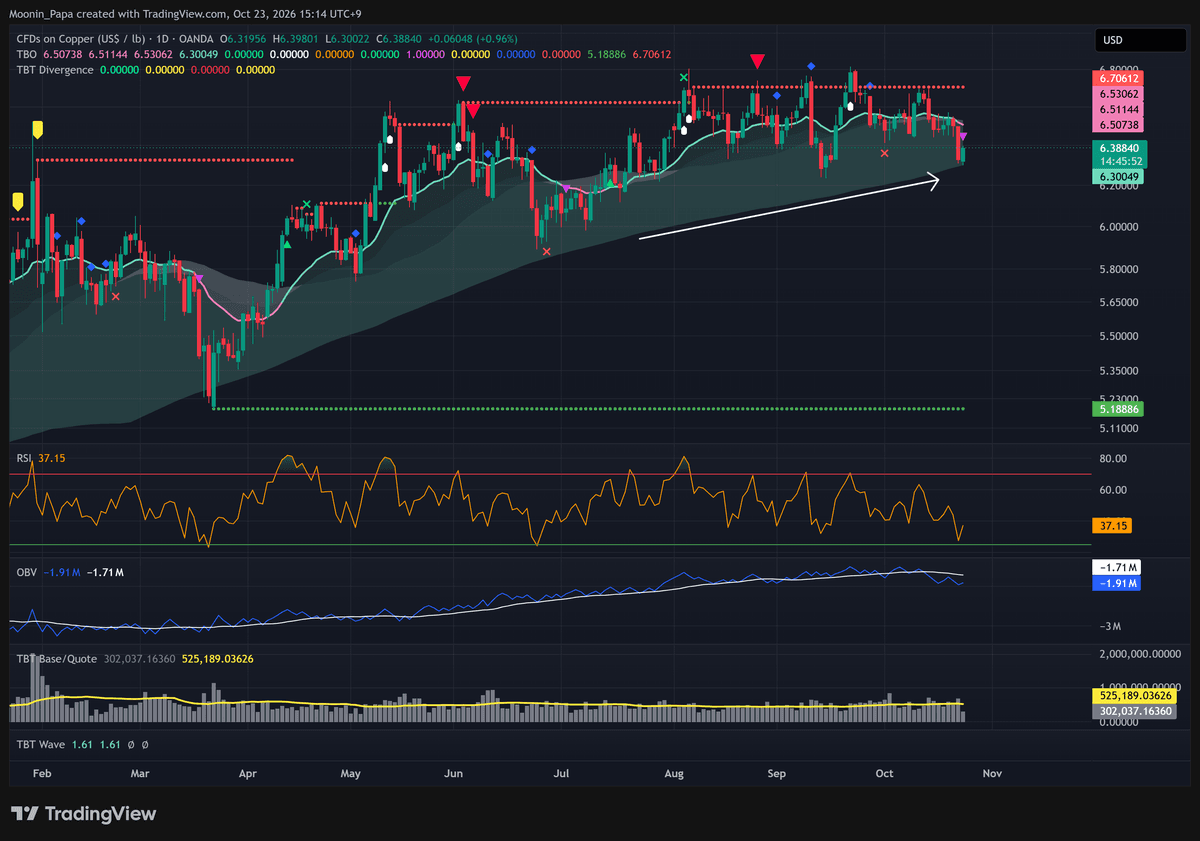Select the TBT Wave pane label
The image size is (1200, 841).
pyautogui.click(x=40, y=745)
